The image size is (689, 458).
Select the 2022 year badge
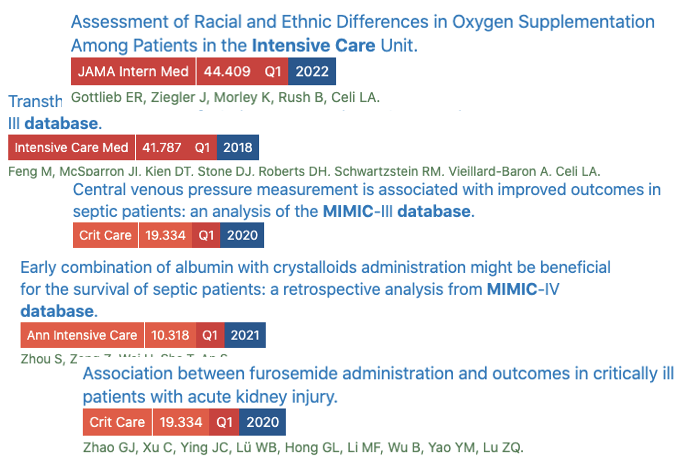click(x=312, y=72)
